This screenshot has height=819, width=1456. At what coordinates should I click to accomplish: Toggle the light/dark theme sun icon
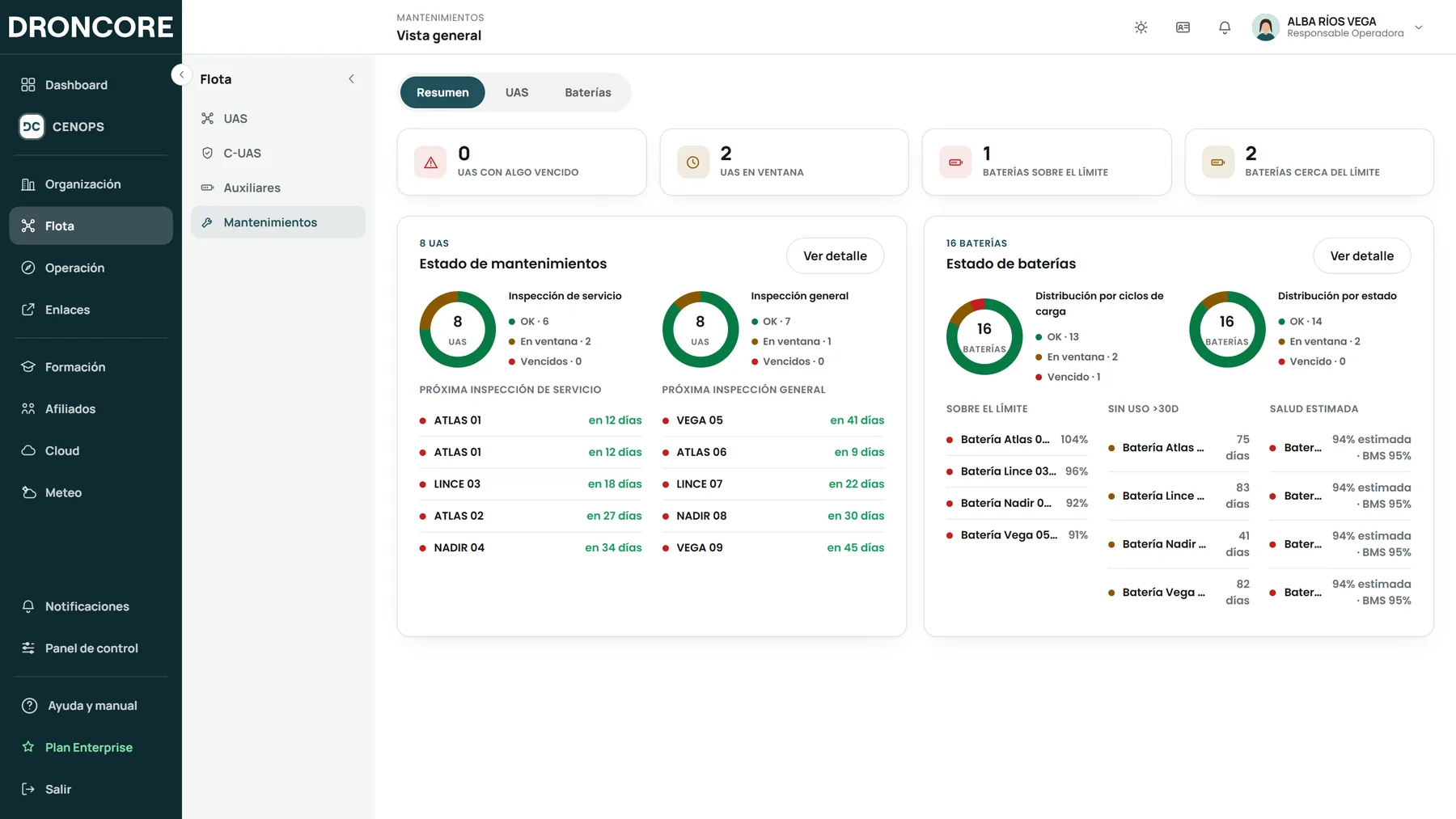coord(1141,27)
